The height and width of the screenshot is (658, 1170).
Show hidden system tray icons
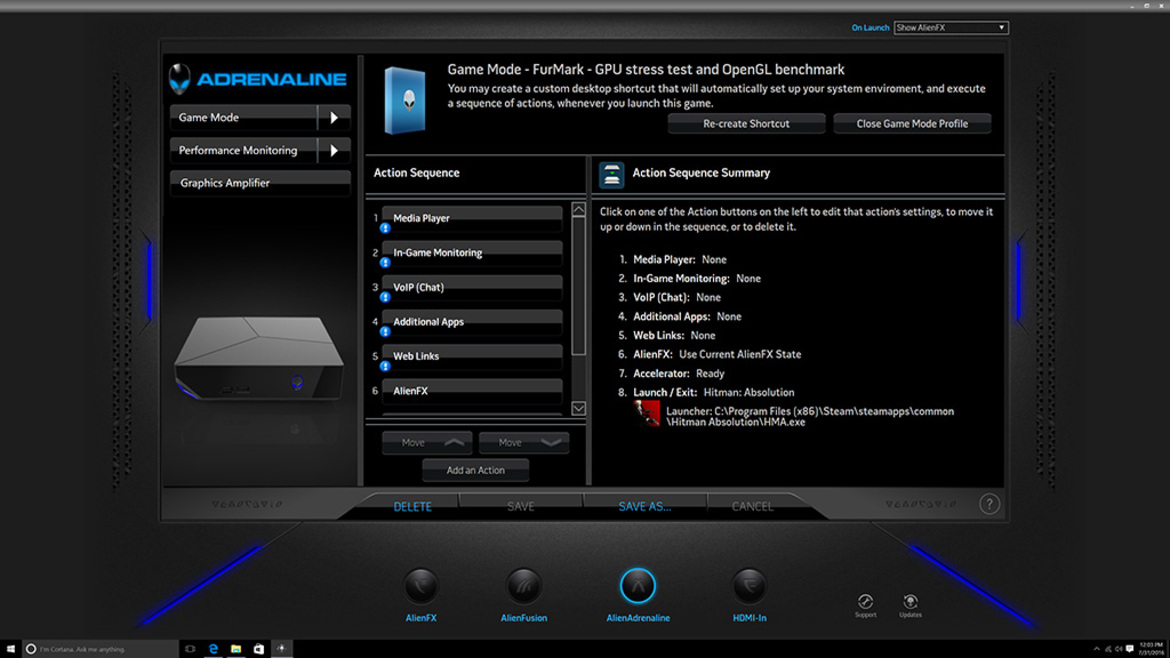coord(1096,649)
